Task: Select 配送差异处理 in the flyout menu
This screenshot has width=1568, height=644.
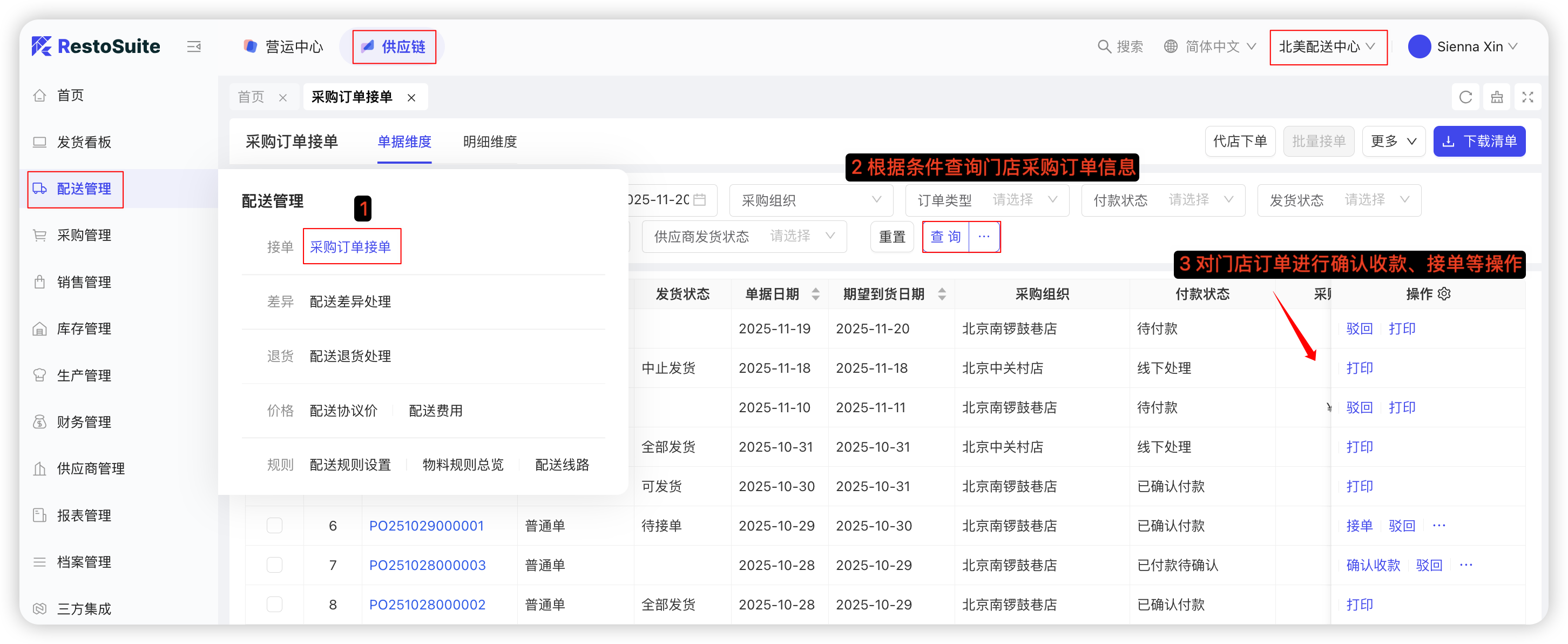Action: click(x=350, y=301)
